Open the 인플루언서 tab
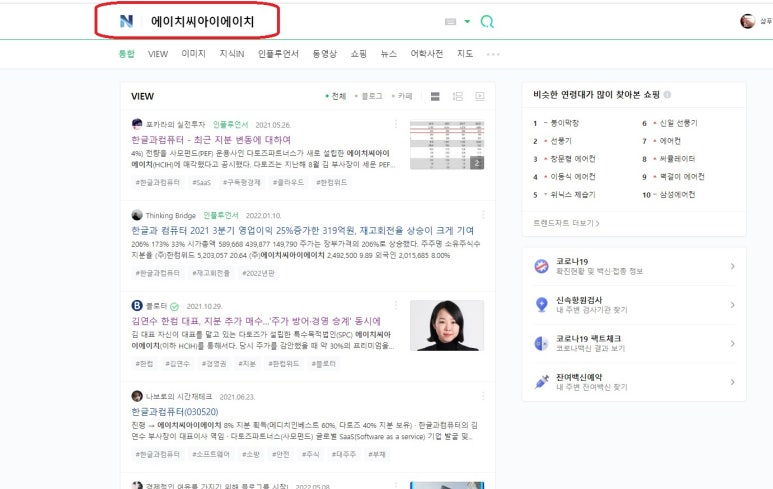 coord(278,54)
